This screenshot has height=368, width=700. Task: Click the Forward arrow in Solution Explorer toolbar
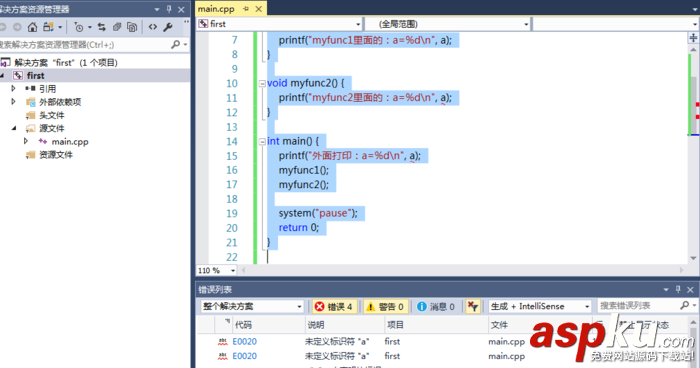17,27
